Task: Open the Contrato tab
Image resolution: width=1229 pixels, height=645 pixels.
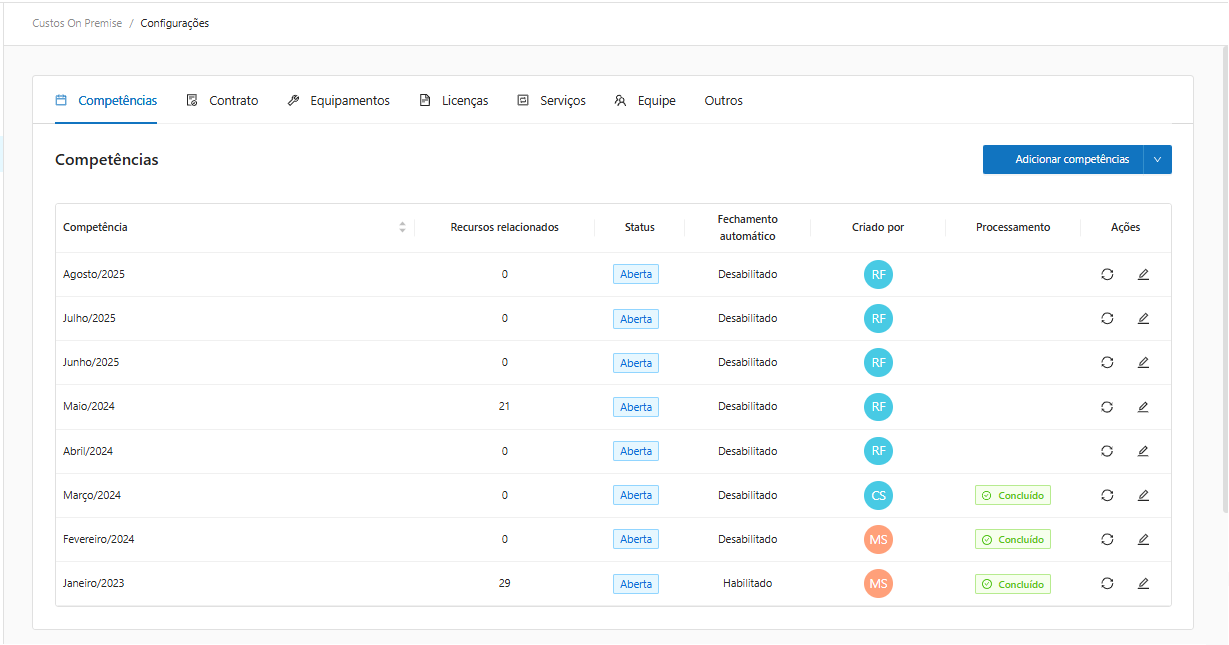Action: tap(223, 101)
